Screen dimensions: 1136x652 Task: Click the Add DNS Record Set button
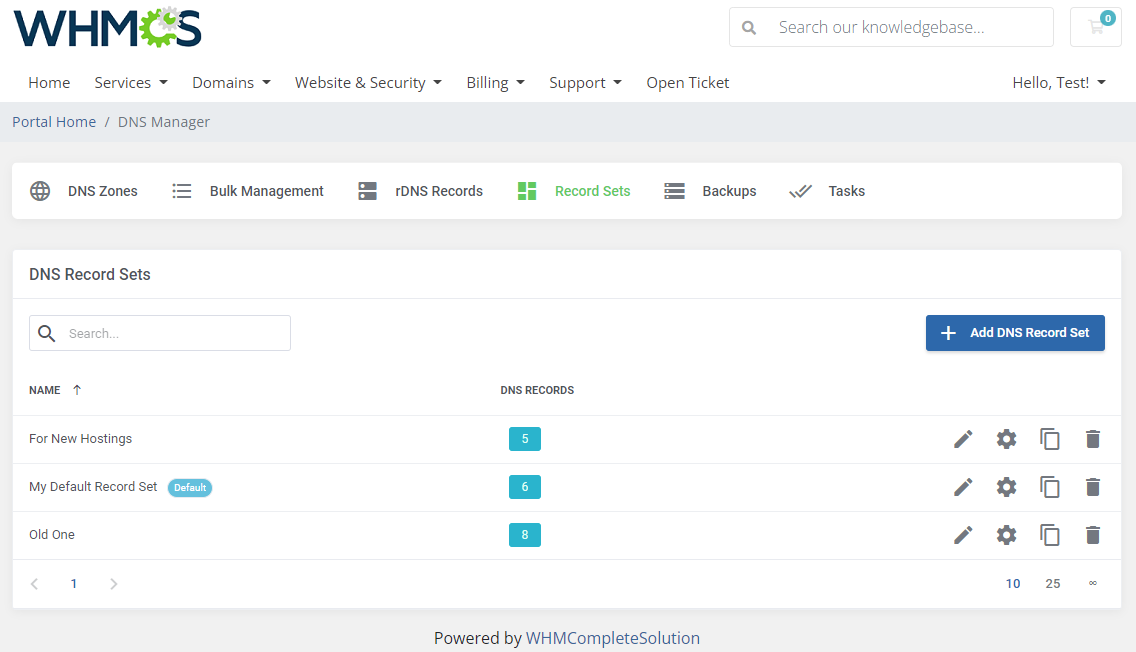point(1015,332)
